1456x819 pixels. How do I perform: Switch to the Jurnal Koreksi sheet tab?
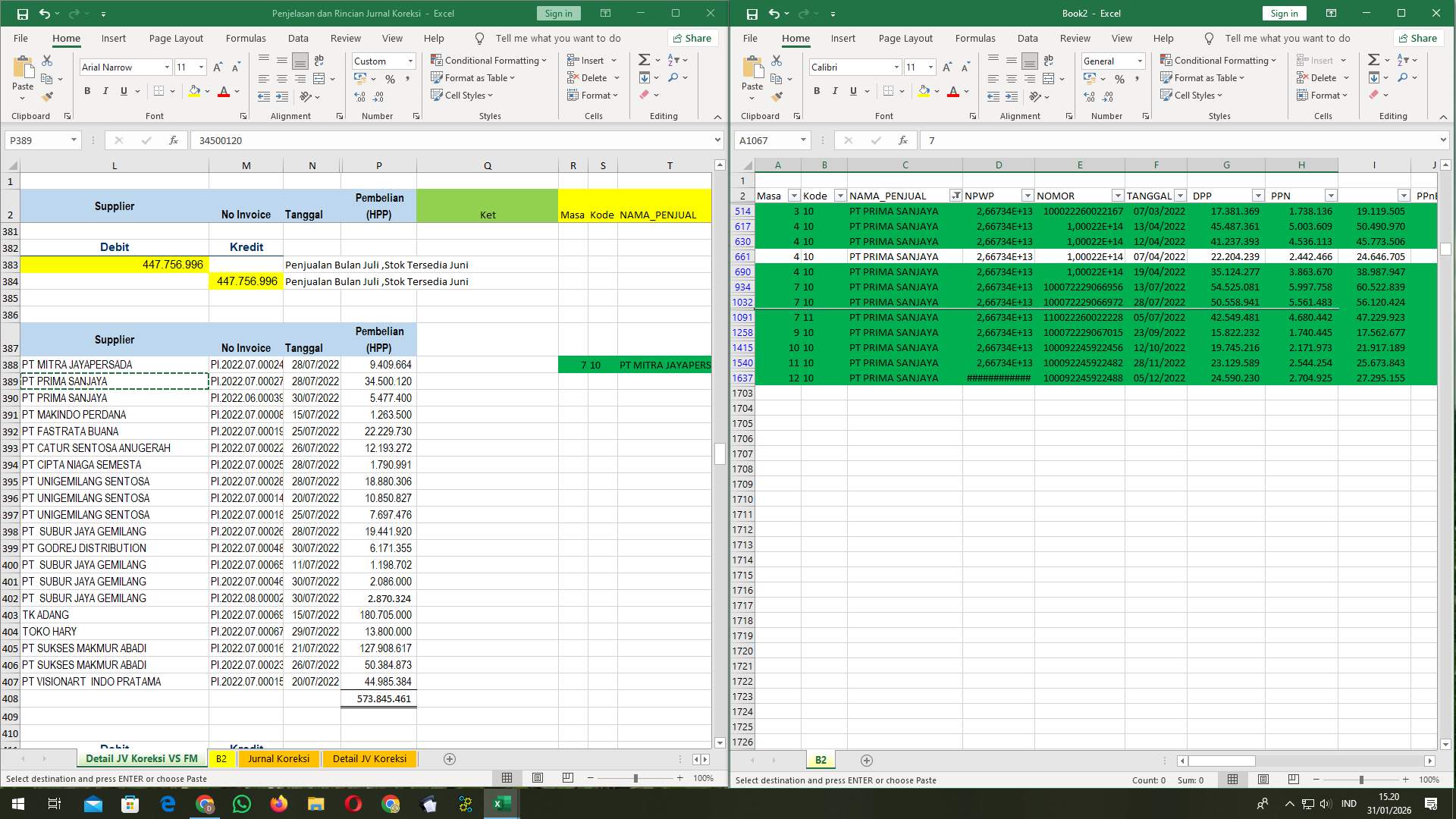279,758
